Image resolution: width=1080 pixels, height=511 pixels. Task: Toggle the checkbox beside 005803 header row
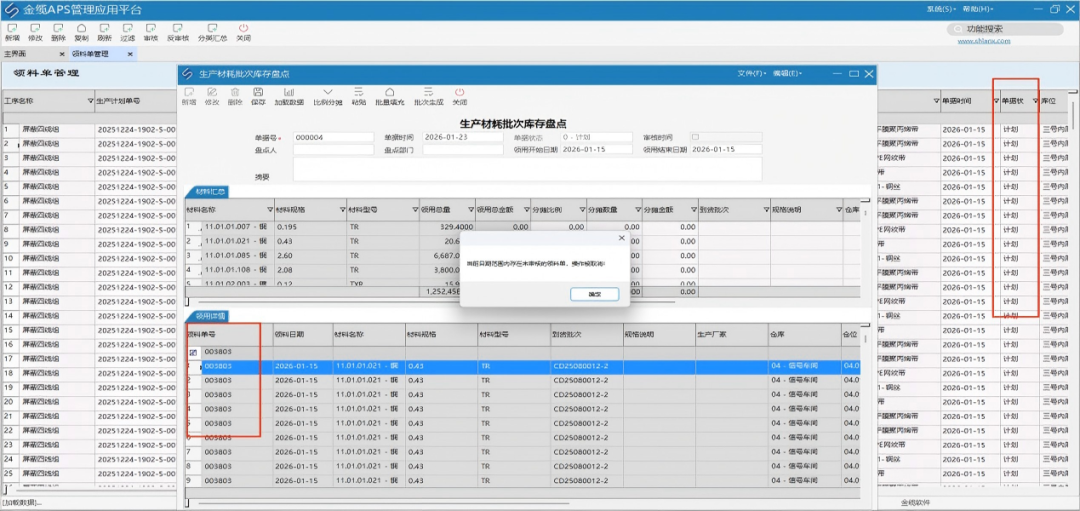(x=193, y=353)
